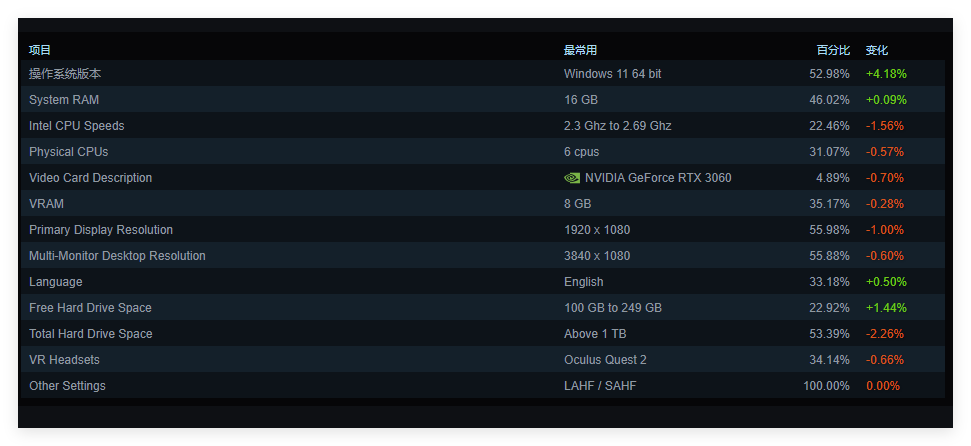
Task: Expand the 操作系统版本 row
Action: click(483, 74)
